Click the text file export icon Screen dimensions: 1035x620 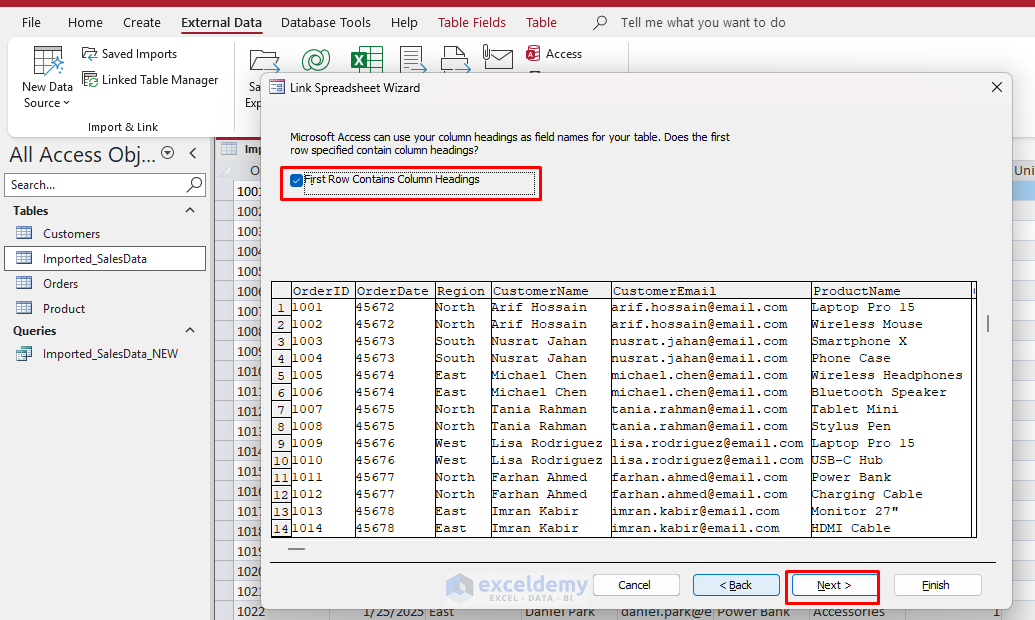point(413,59)
